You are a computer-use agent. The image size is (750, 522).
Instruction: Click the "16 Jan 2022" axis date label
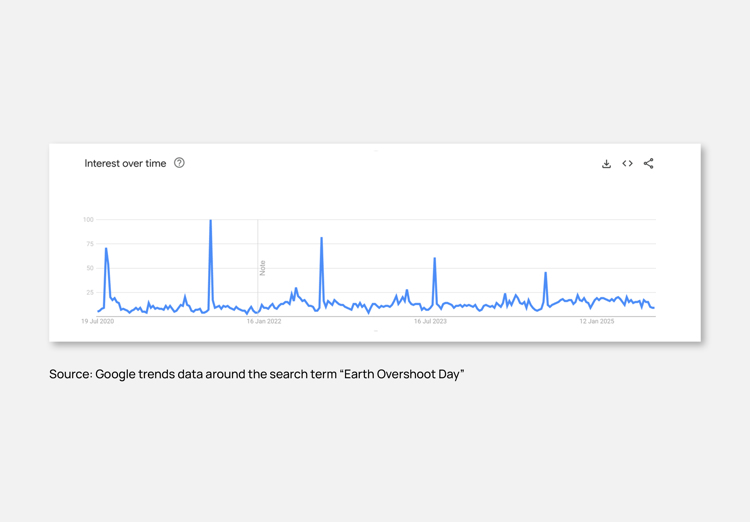(x=264, y=321)
